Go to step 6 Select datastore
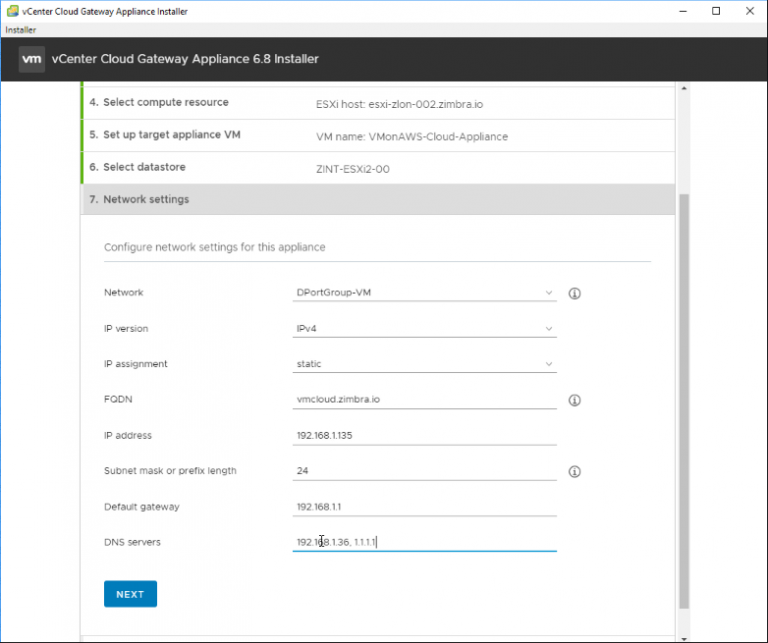The height and width of the screenshot is (643, 768). click(x=378, y=167)
